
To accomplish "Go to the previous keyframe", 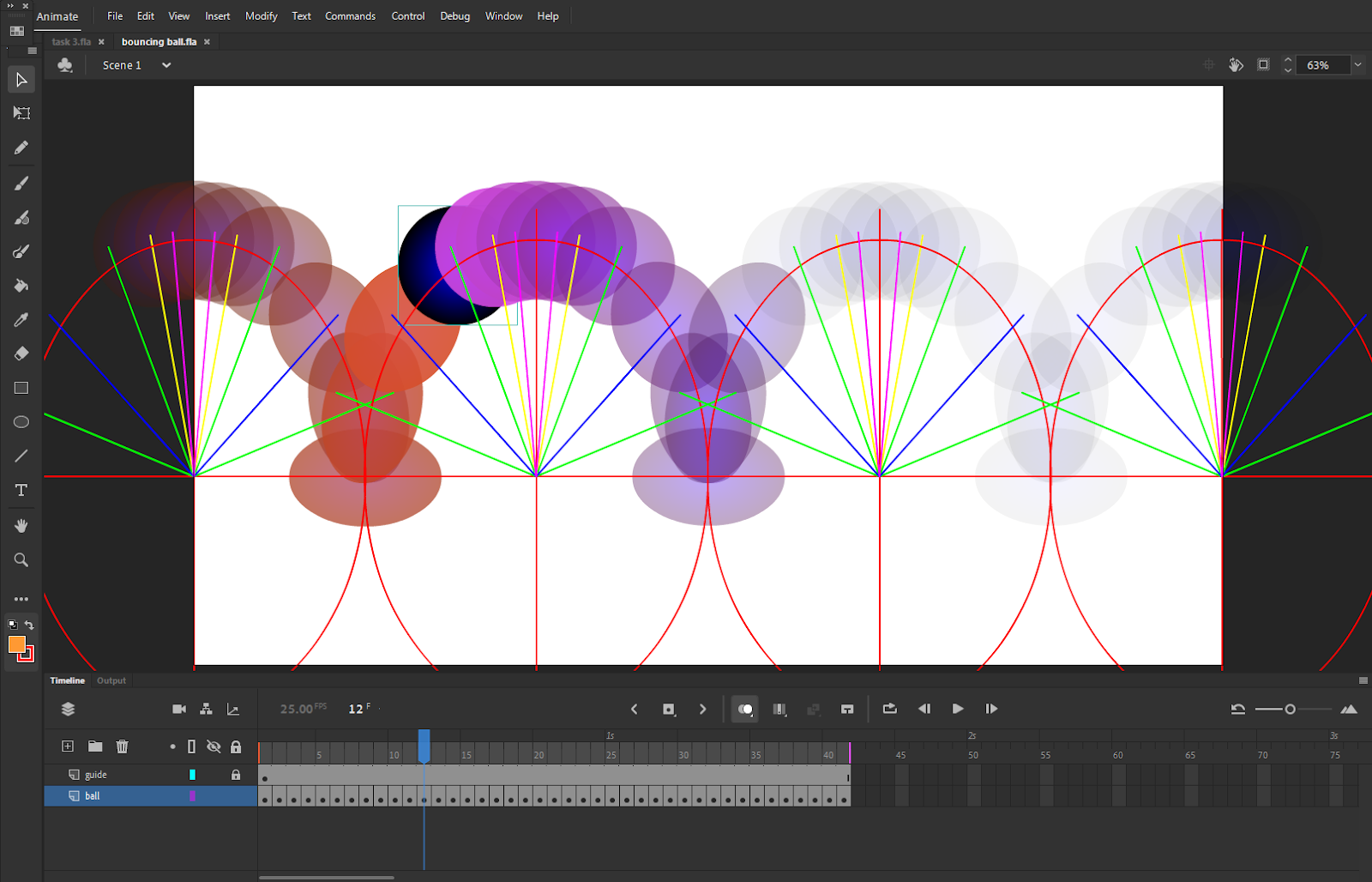I will click(x=635, y=709).
